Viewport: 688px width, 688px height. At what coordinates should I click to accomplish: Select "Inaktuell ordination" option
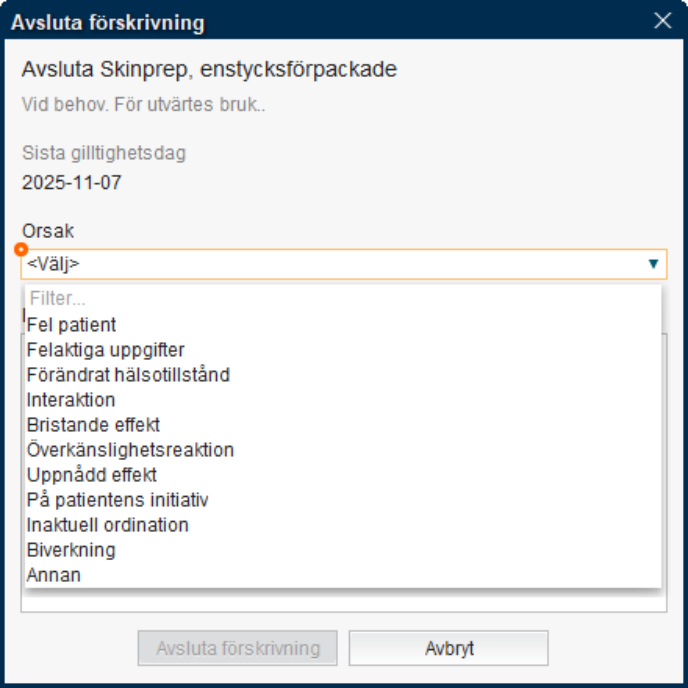tap(108, 525)
